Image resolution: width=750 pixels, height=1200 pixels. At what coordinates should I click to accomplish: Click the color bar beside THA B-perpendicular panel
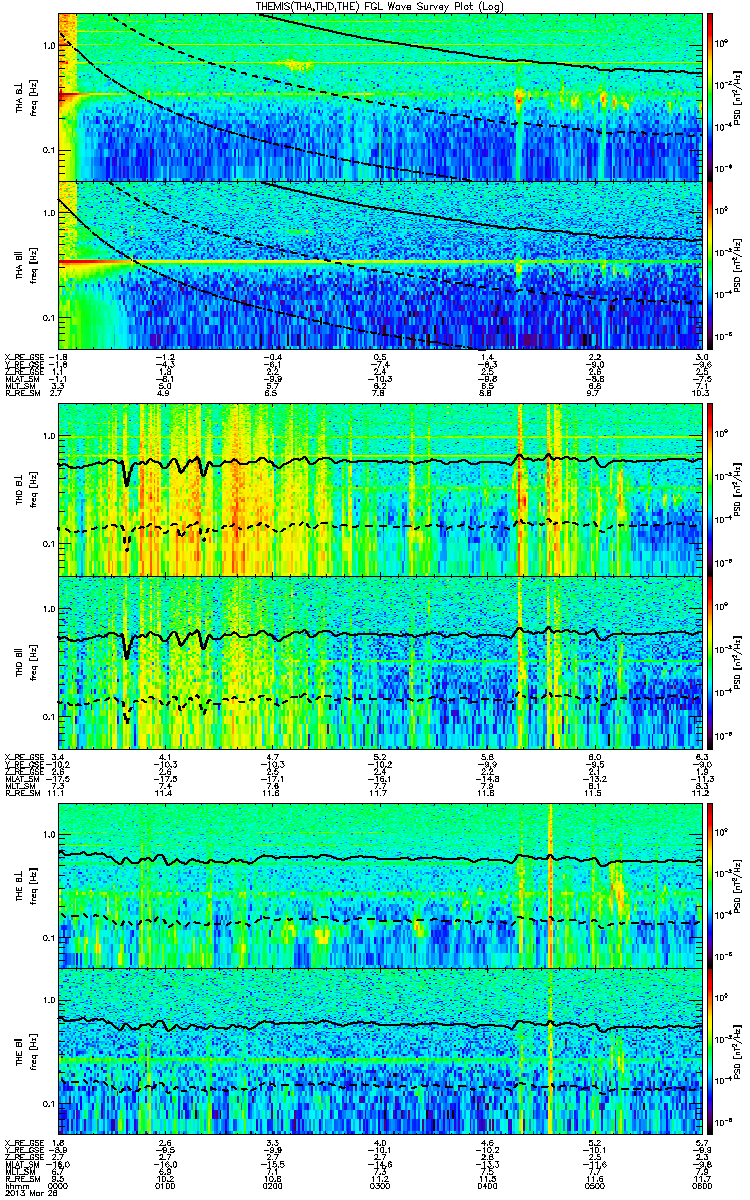pyautogui.click(x=710, y=97)
